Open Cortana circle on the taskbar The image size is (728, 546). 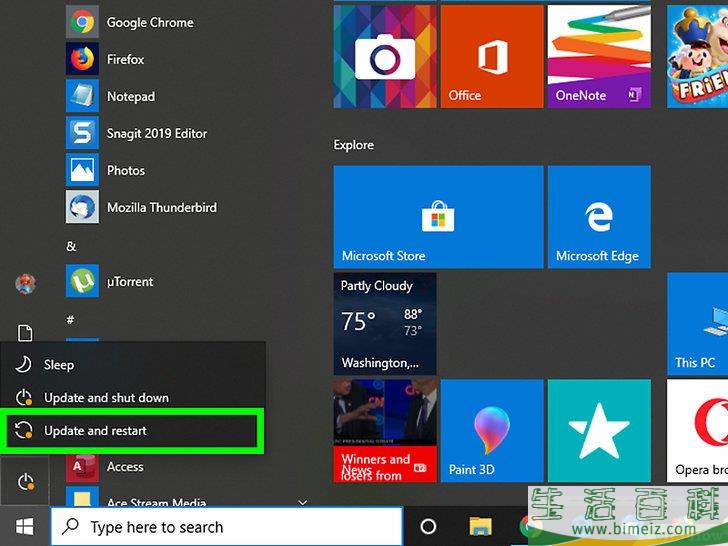tap(428, 526)
